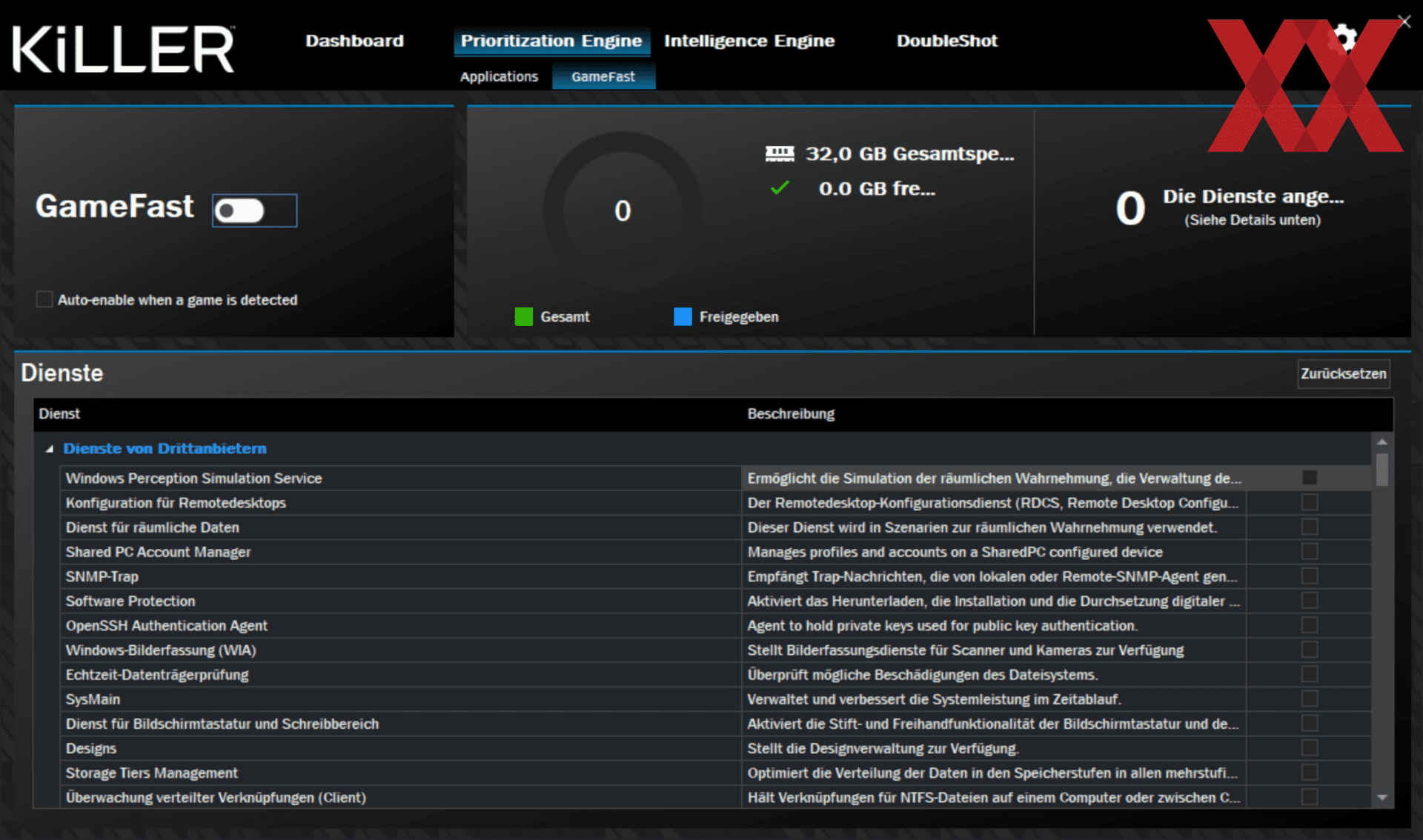
Task: Check Konfiguration für Remotedesktops box
Action: (x=1310, y=502)
